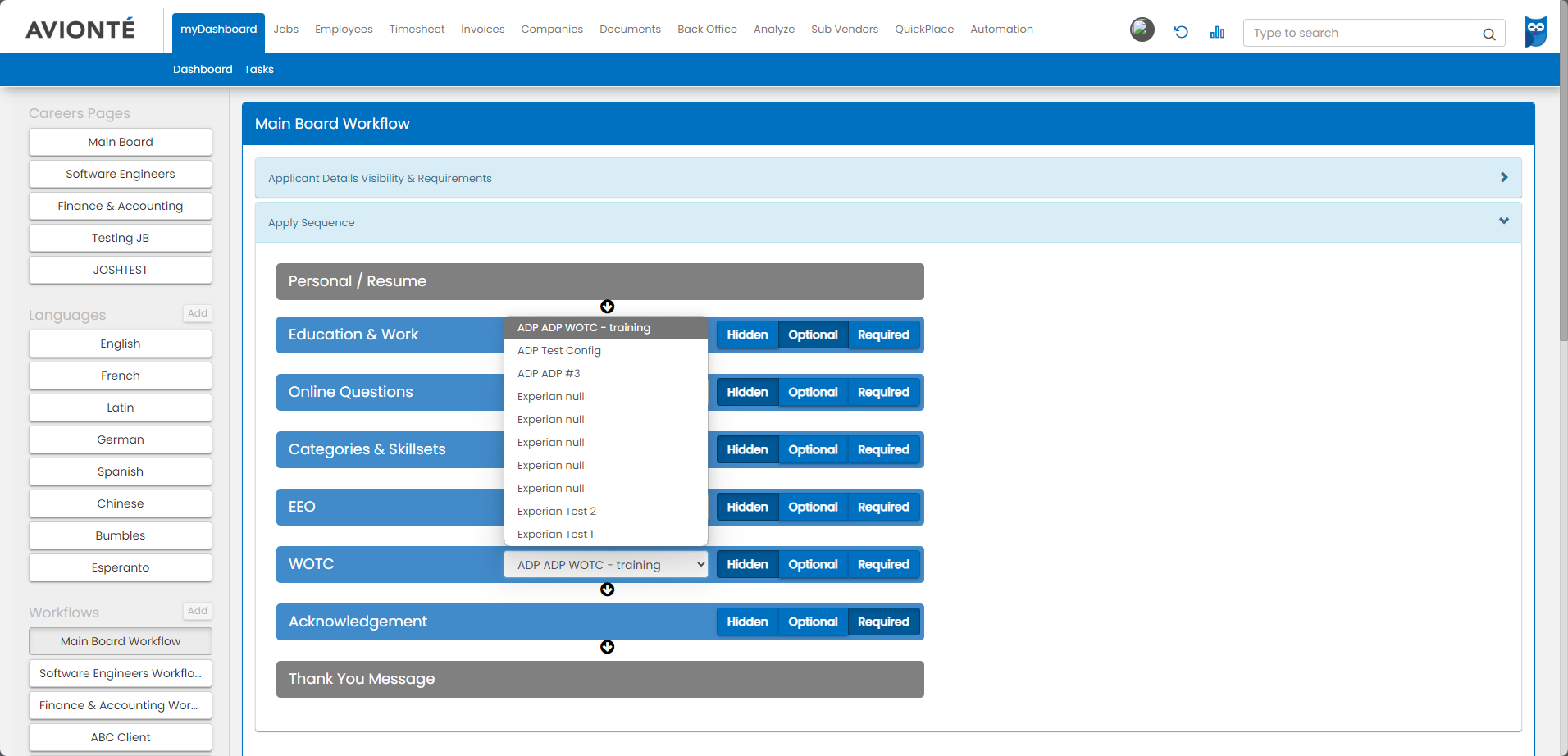Click the Type to search field
1568x756 pixels.
1361,33
